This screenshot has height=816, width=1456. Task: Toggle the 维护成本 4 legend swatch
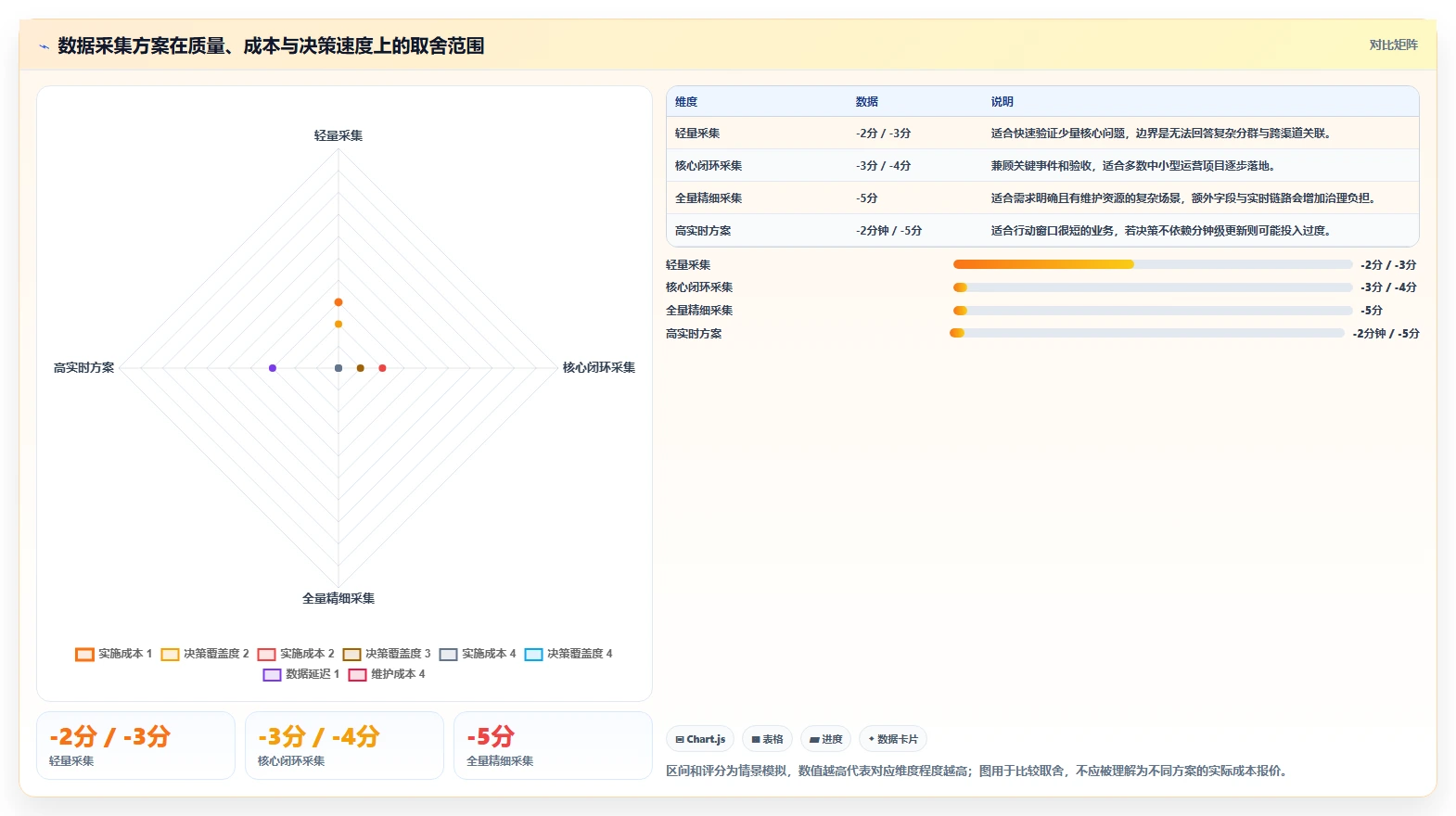[x=357, y=675]
